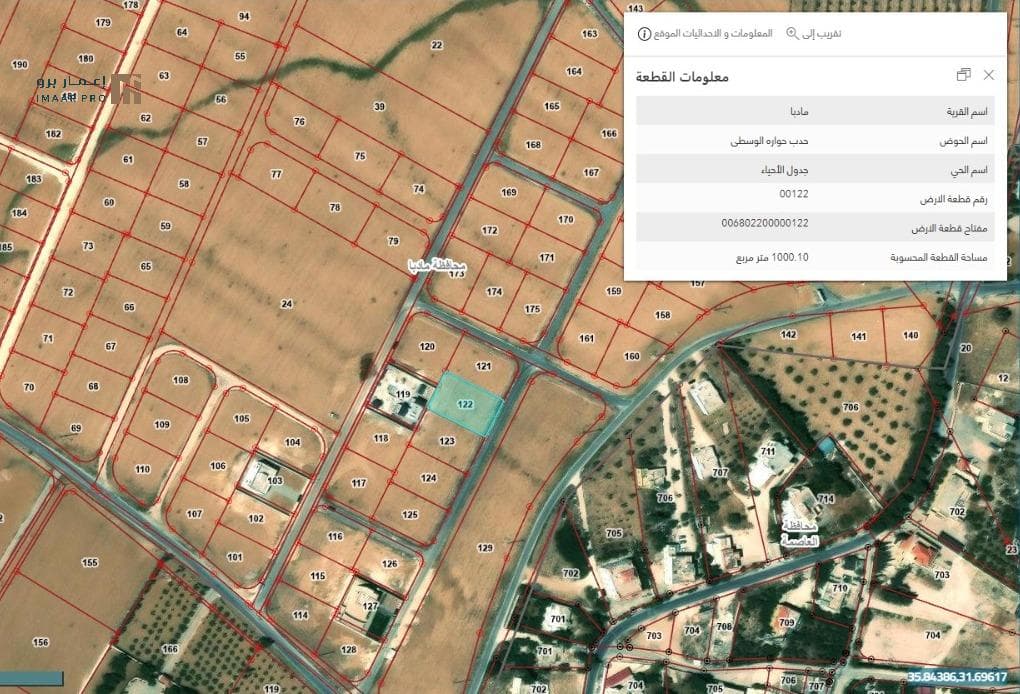Image resolution: width=1020 pixels, height=694 pixels.
Task: Click the neighborhood value جدول الأحياء
Action: click(x=785, y=170)
